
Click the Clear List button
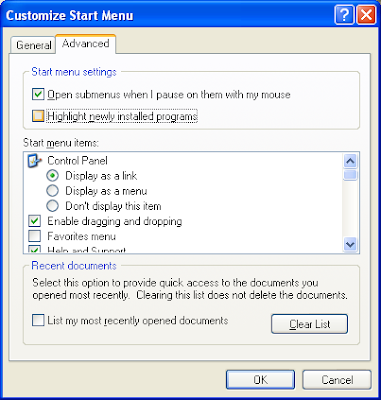(309, 324)
